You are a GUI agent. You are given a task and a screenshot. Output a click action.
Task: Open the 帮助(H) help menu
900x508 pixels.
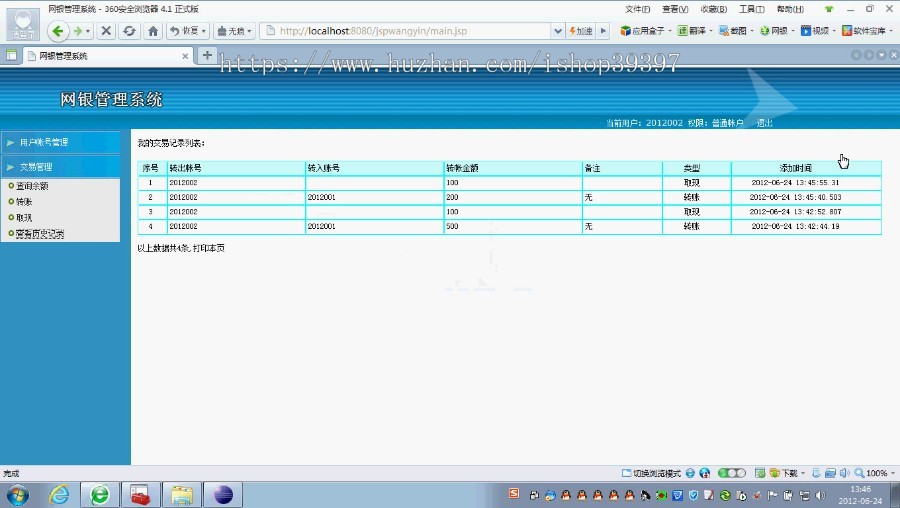click(790, 9)
